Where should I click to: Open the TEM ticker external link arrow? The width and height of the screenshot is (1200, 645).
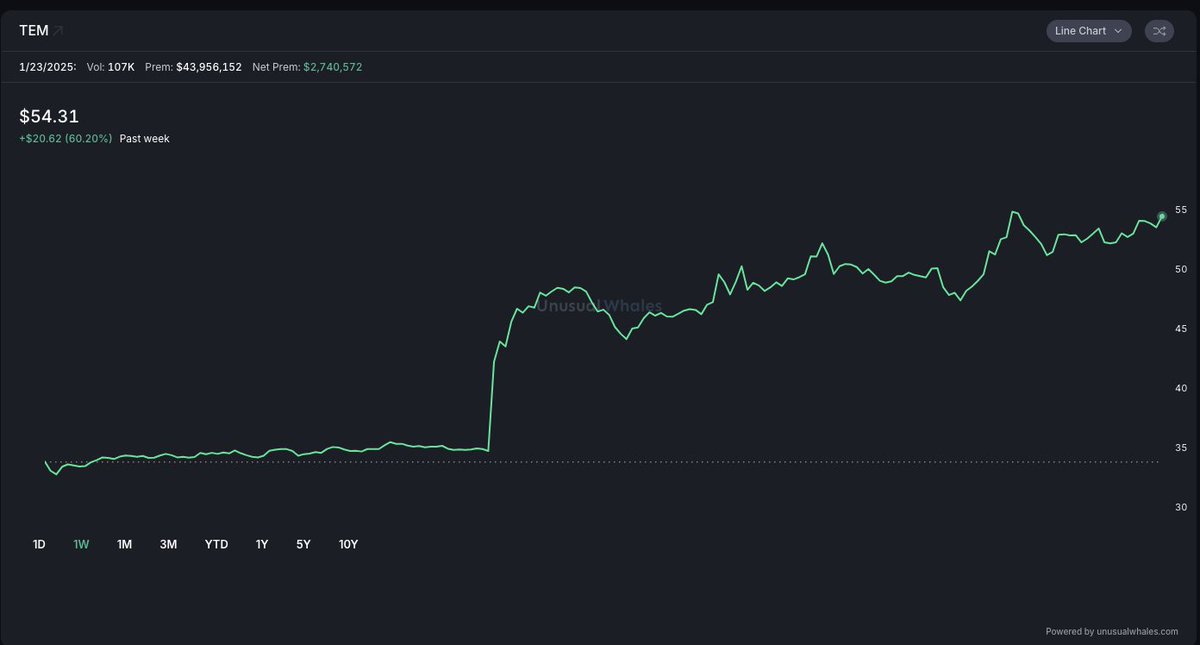pyautogui.click(x=58, y=31)
